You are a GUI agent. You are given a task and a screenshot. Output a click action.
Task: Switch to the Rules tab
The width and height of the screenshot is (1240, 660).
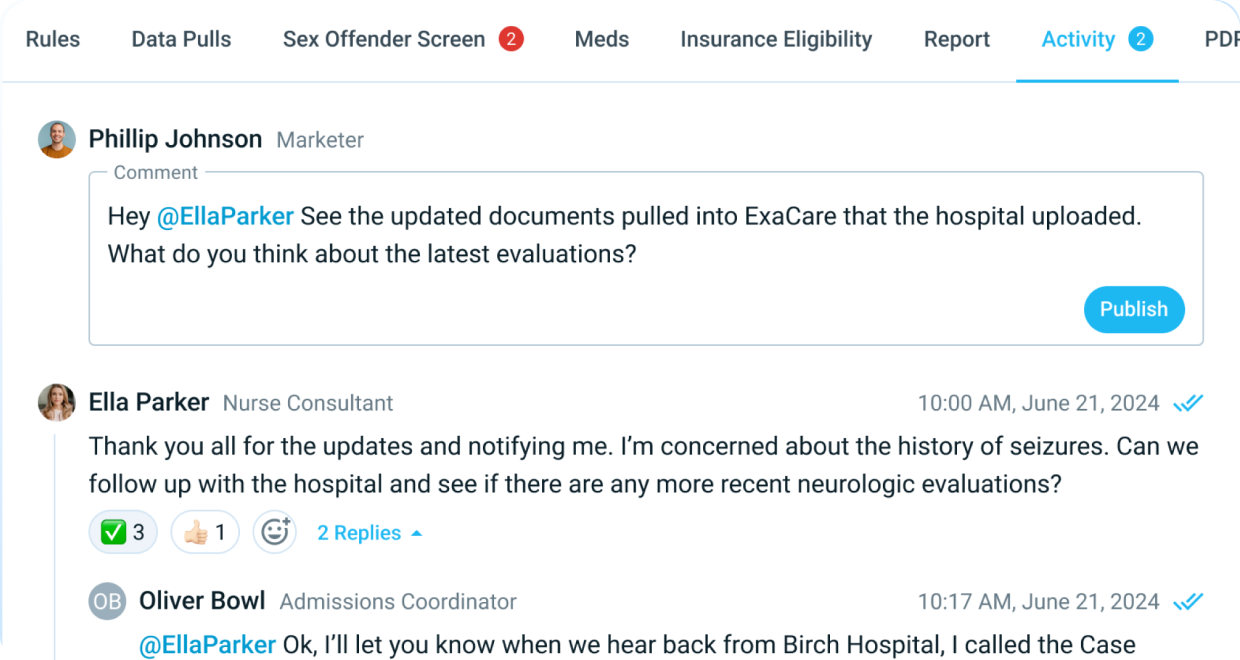coord(53,40)
